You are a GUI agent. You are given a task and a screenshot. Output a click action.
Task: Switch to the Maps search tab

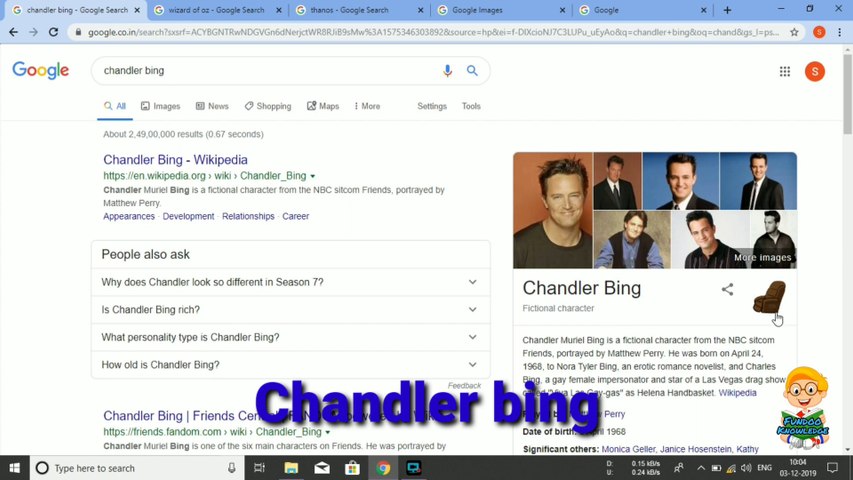click(x=323, y=106)
